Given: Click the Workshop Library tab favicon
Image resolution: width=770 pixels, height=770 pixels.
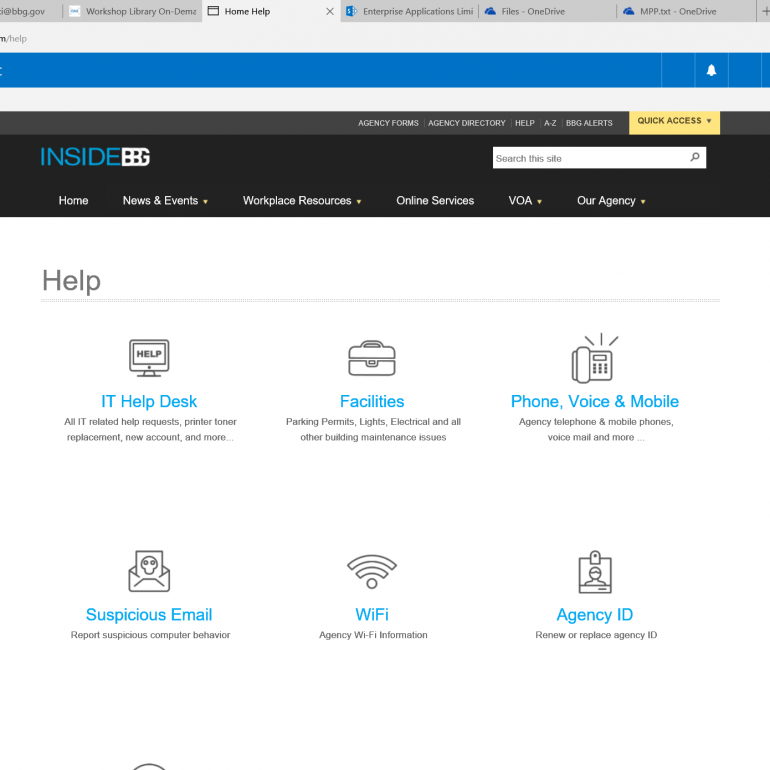Looking at the screenshot, I should pyautogui.click(x=75, y=11).
